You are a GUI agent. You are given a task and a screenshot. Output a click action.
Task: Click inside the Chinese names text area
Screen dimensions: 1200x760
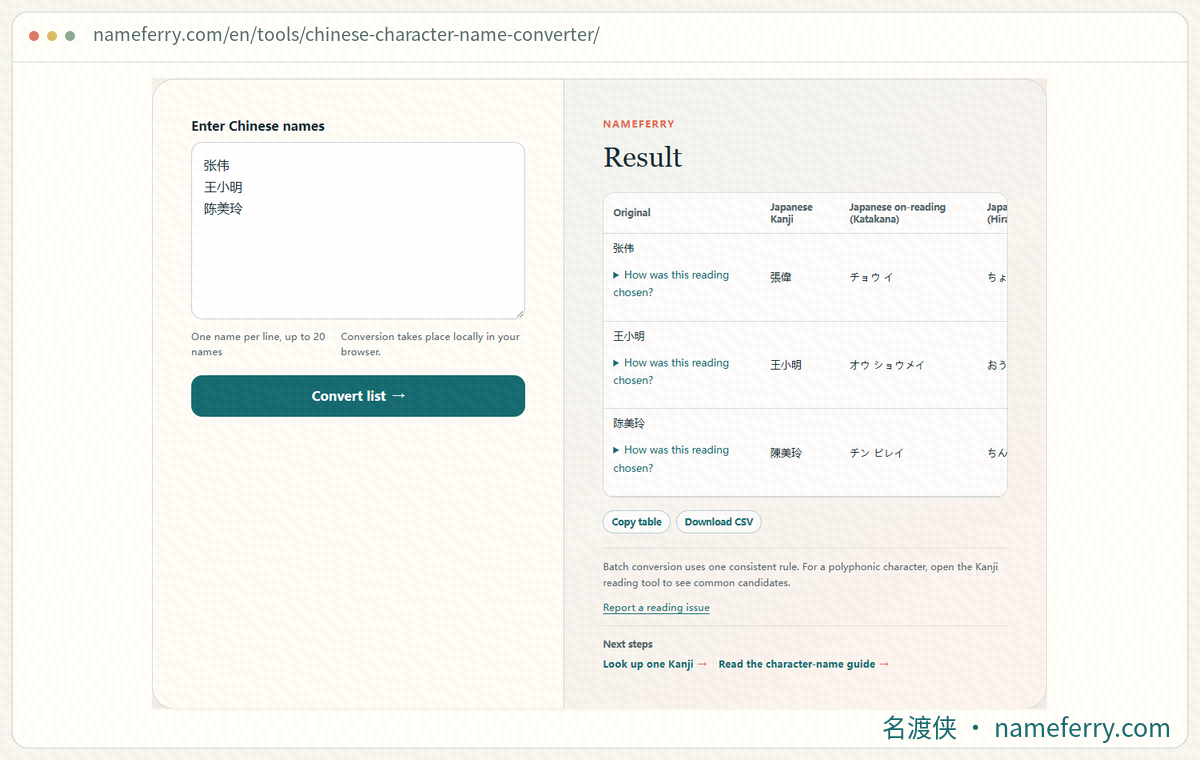[358, 231]
